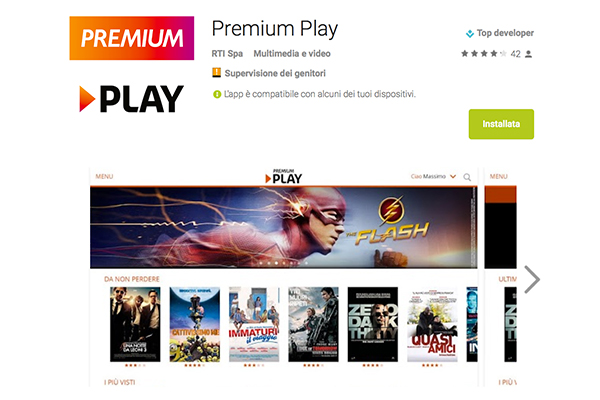This screenshot has width=600, height=400.
Task: Open the Zero Dark Thirty poster
Action: click(373, 324)
